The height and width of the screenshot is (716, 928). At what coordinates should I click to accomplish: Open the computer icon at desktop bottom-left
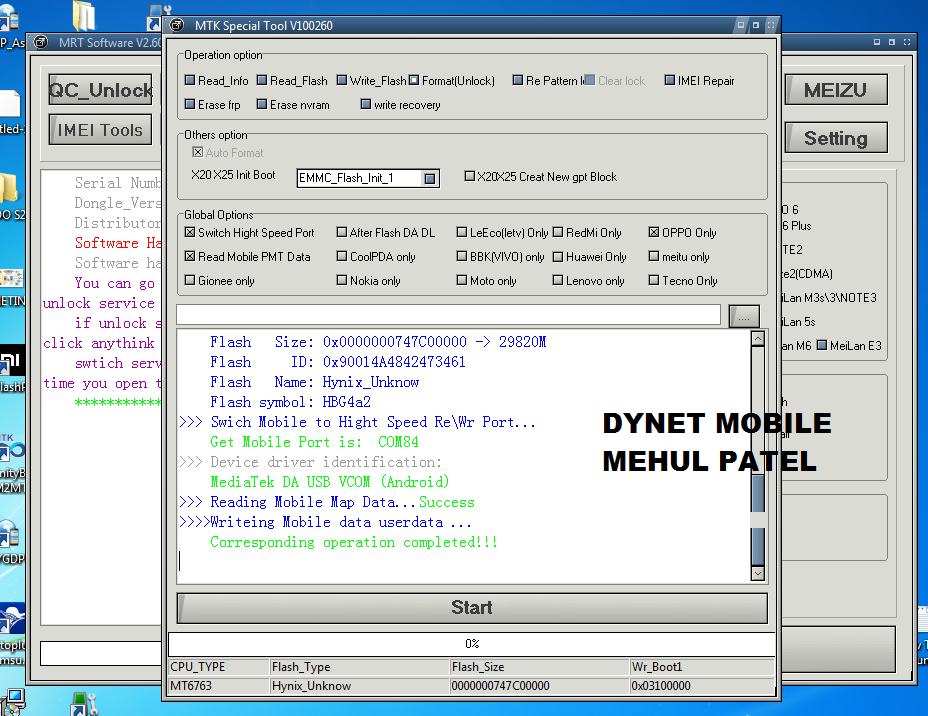point(13,701)
